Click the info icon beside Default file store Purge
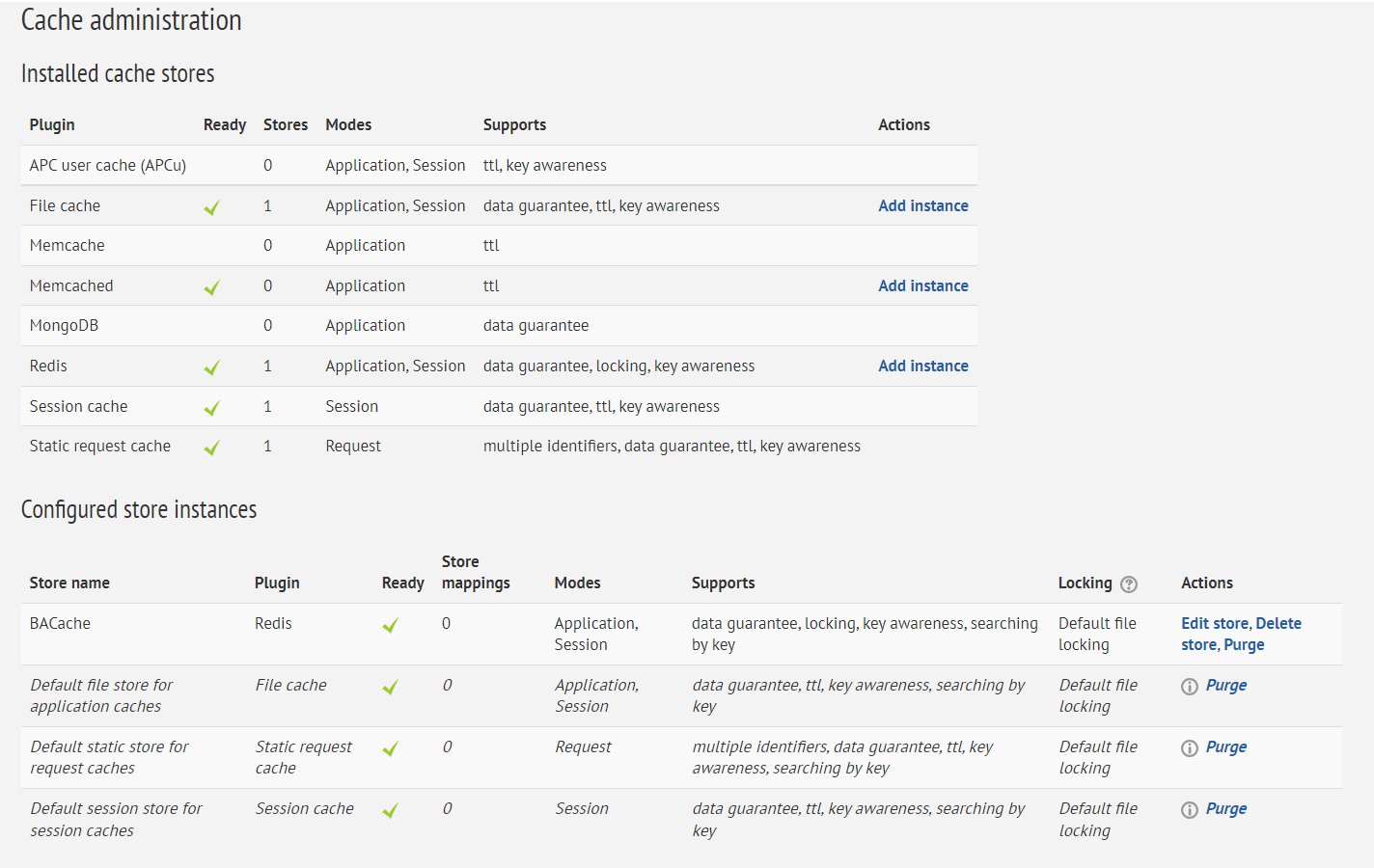Screen dimensions: 1374x868 point(1189,685)
